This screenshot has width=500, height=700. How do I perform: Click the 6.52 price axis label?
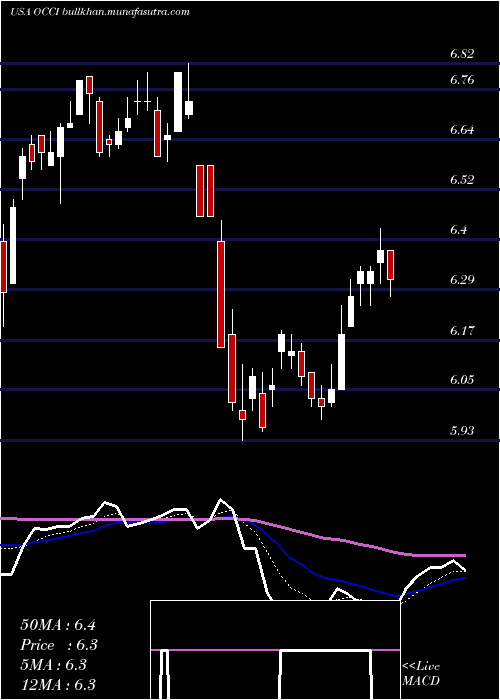[x=462, y=180]
